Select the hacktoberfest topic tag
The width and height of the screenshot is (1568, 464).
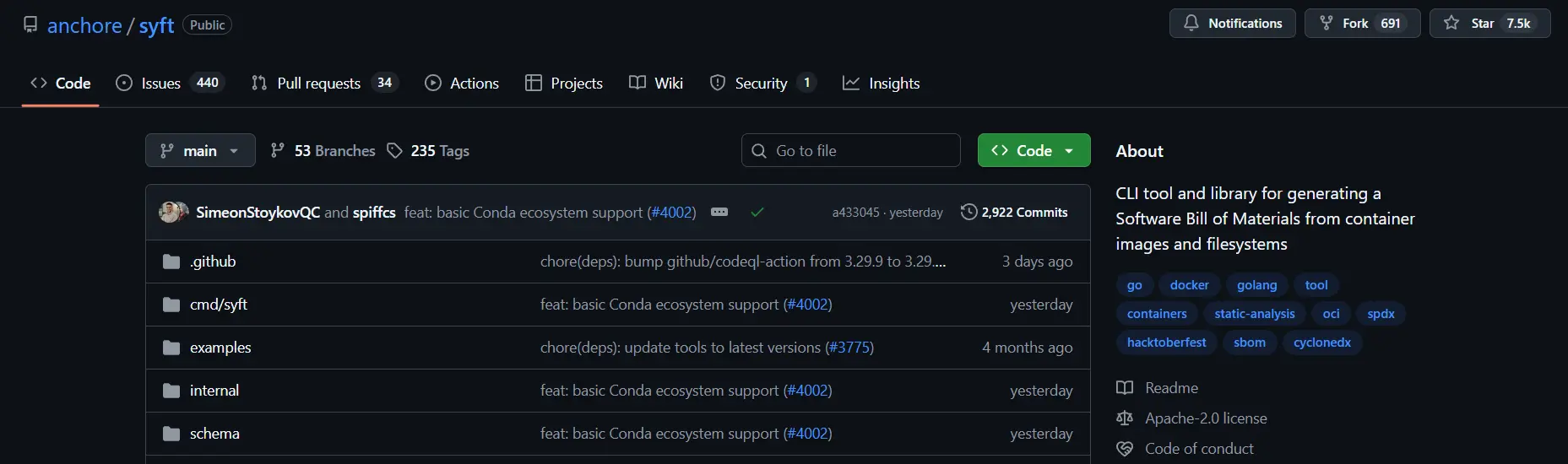point(1167,343)
